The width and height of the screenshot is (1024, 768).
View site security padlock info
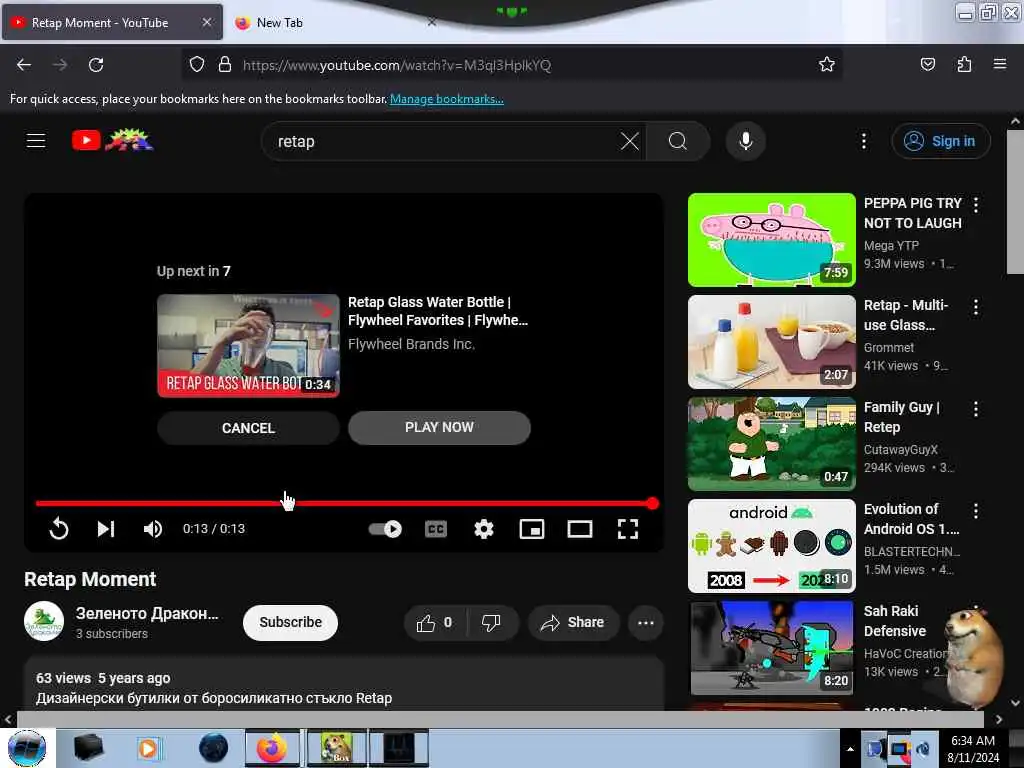(225, 65)
